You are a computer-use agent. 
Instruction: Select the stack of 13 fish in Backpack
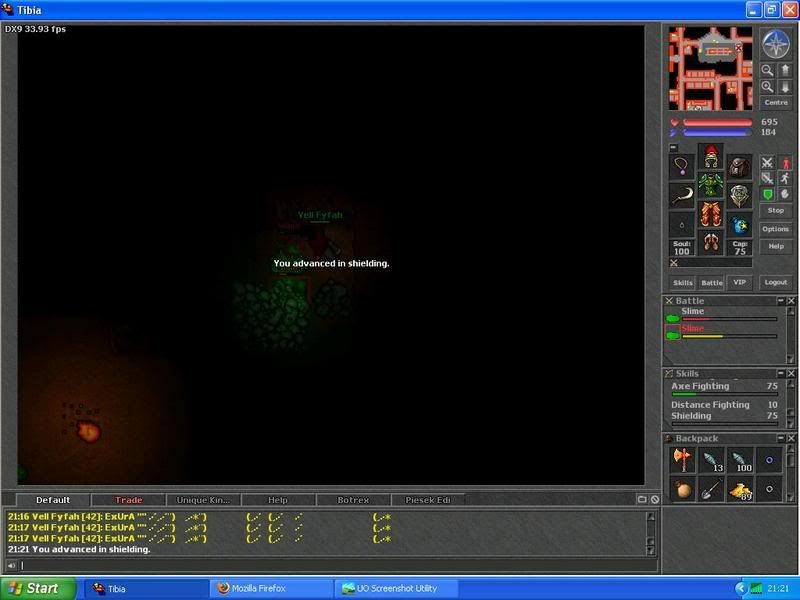coord(712,460)
